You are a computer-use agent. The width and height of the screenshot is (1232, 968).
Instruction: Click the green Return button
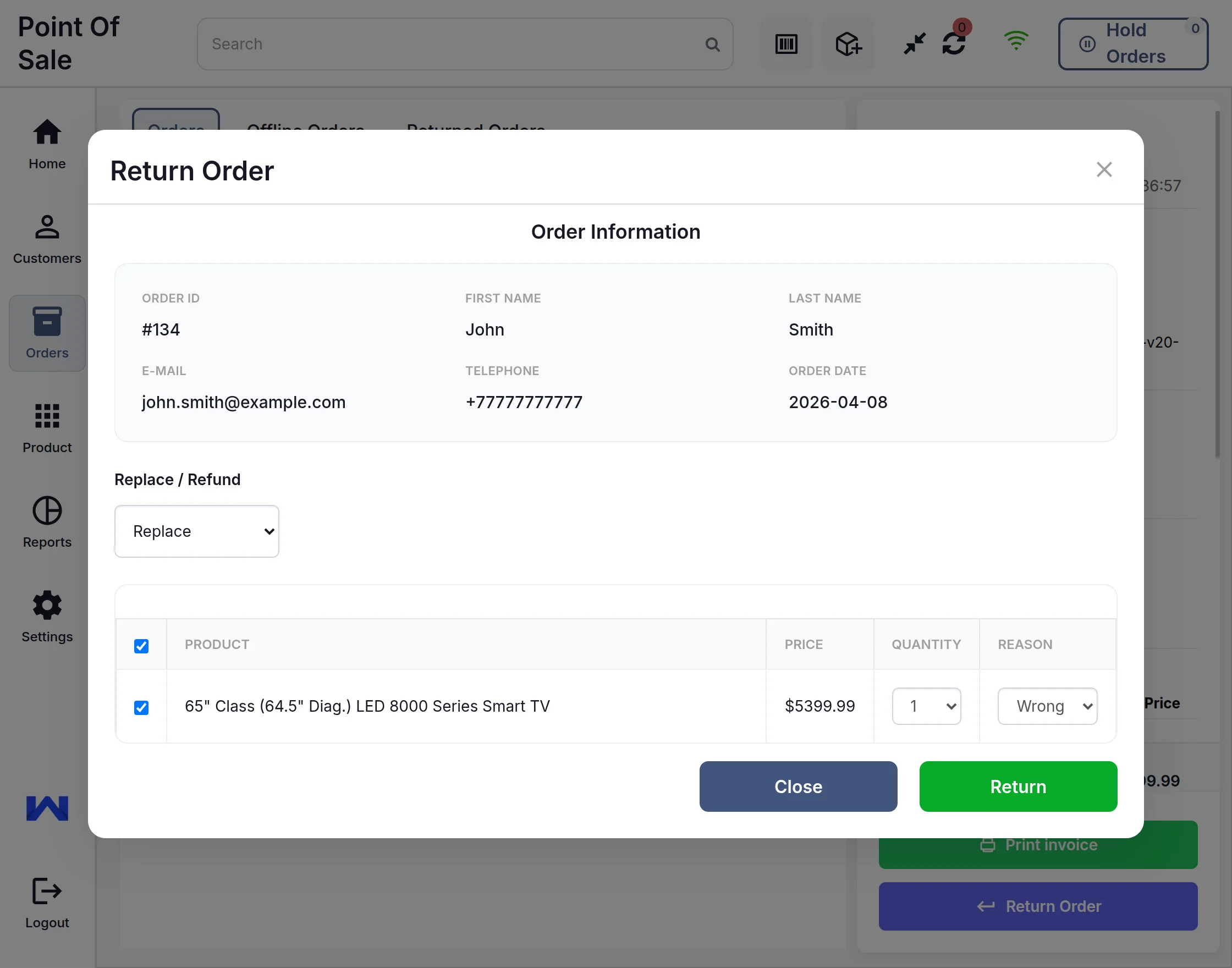tap(1018, 786)
